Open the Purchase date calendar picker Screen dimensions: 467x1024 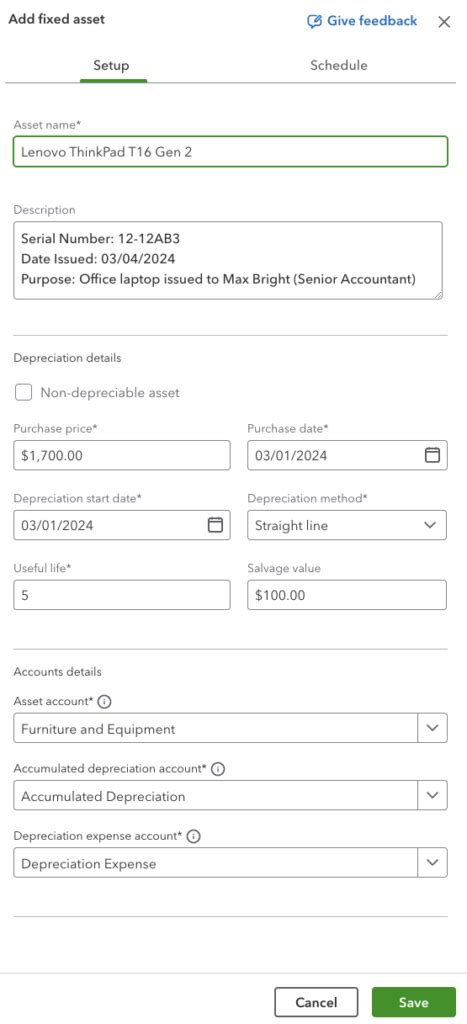click(x=432, y=455)
